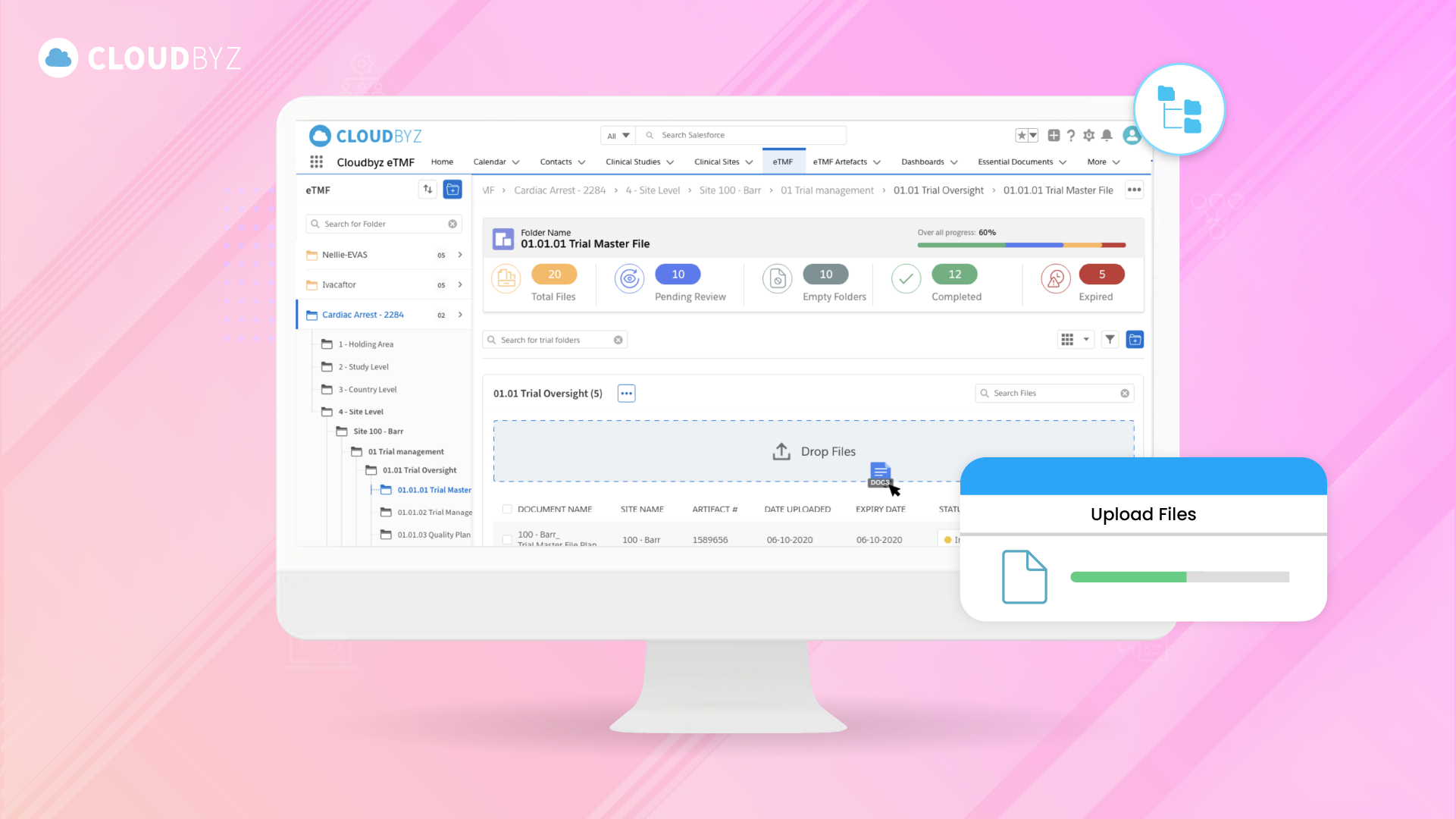Click the folder sync/sort icon in eTMF panel
Image resolution: width=1456 pixels, height=819 pixels.
click(x=427, y=190)
